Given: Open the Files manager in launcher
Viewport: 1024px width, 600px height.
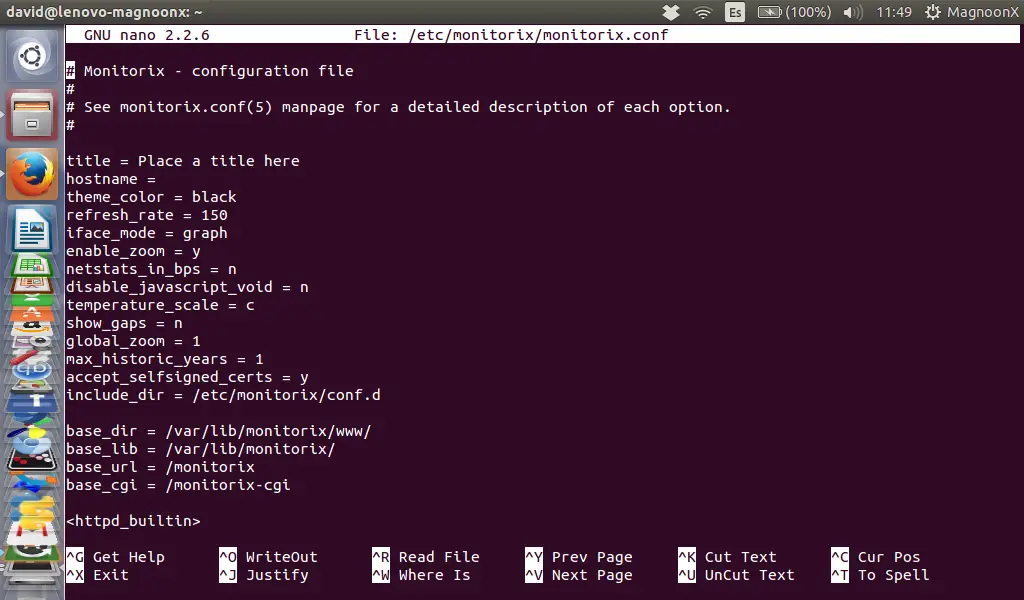Looking at the screenshot, I should tap(31, 115).
